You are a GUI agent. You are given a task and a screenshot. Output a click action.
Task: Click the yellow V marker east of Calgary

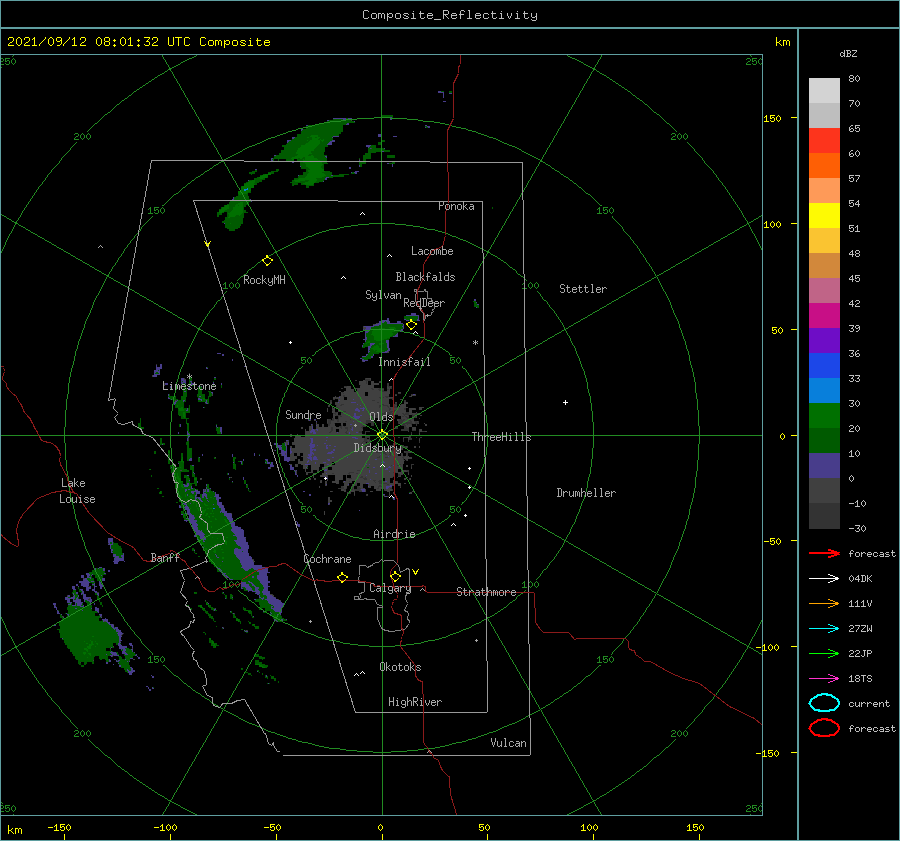pyautogui.click(x=415, y=572)
